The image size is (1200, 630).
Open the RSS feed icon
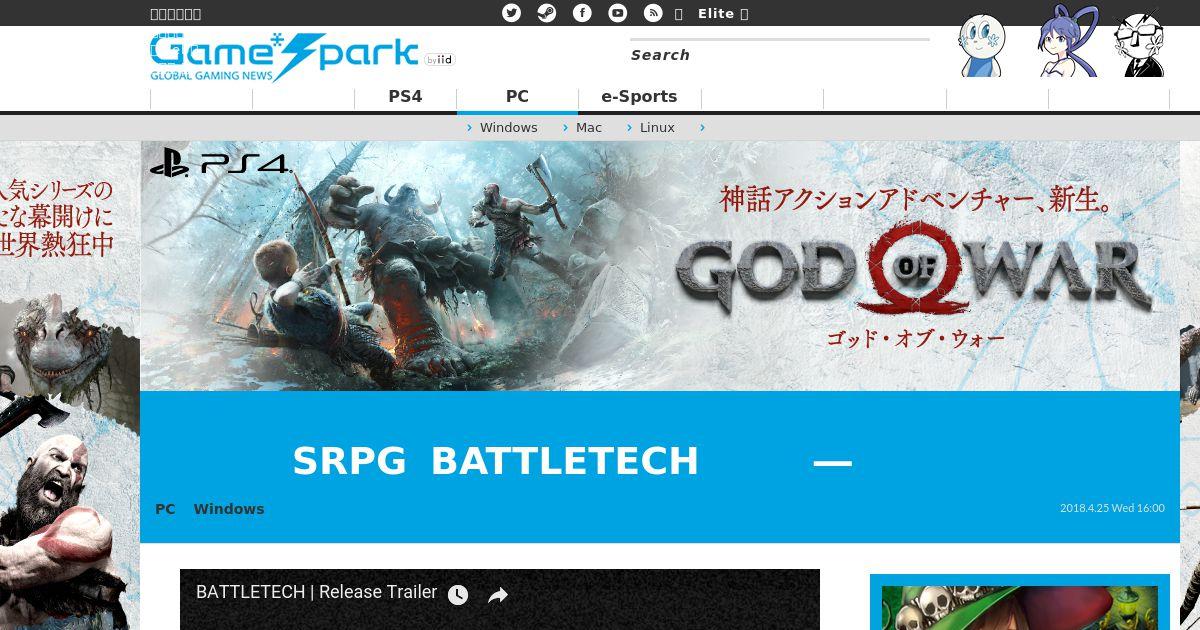(x=653, y=13)
